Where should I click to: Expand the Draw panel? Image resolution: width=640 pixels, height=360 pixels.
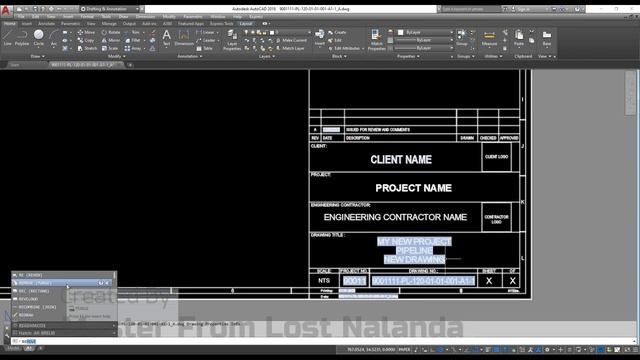point(38,56)
